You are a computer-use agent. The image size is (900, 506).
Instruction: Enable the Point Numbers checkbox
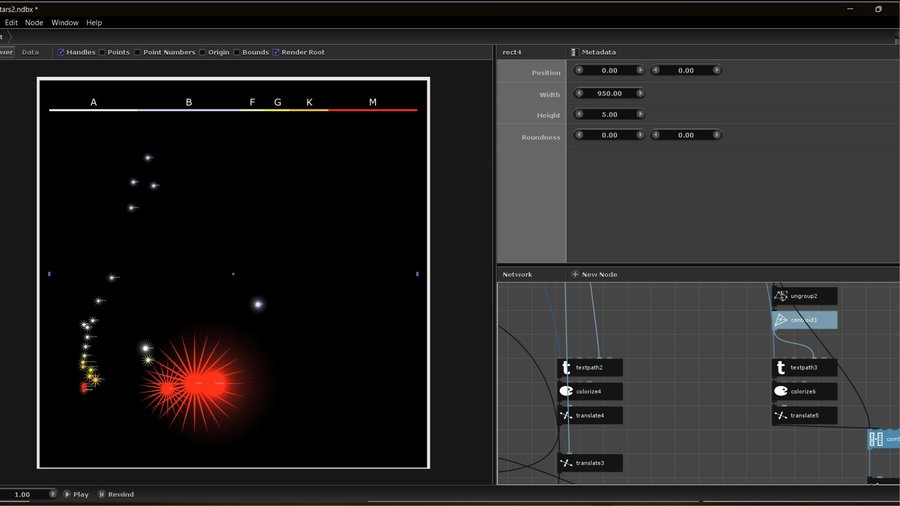click(138, 52)
